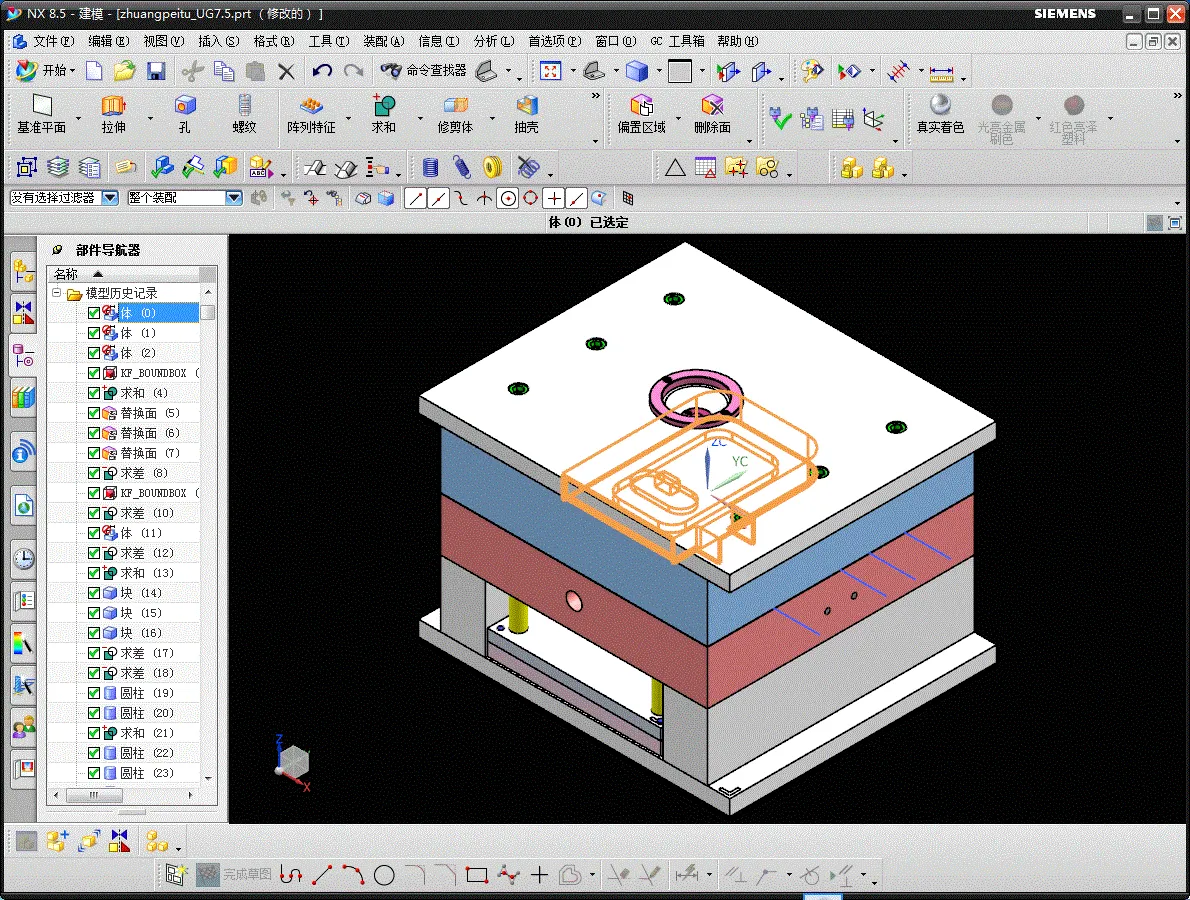The image size is (1190, 900).
Task: Click the line sketch tool
Action: tap(322, 875)
